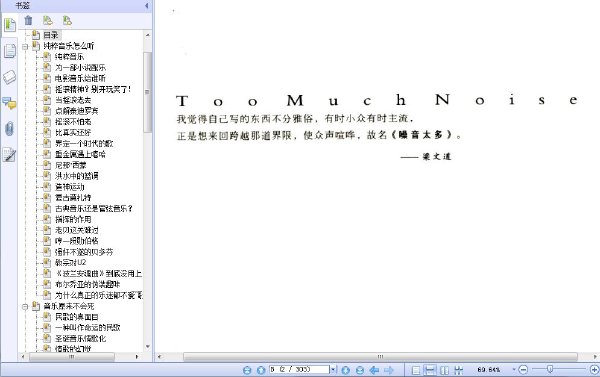
Task: Click the bookmarks vertical scrollbar thumb
Action: pos(147,92)
